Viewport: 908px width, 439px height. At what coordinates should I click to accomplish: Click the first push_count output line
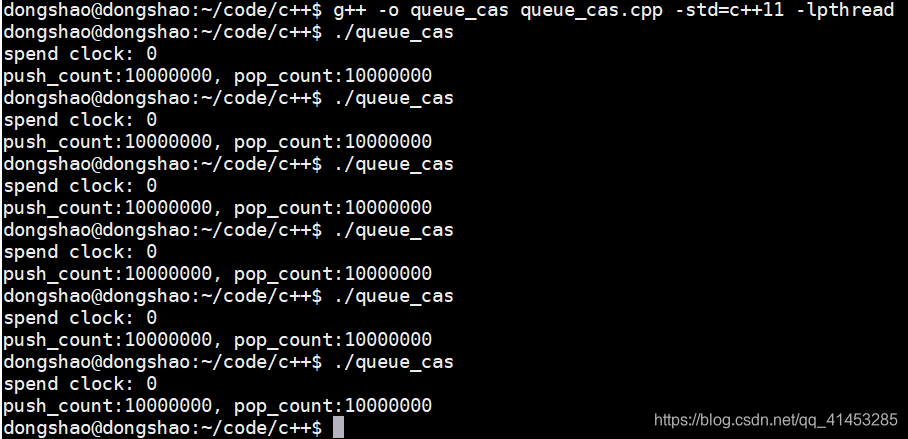click(217, 76)
